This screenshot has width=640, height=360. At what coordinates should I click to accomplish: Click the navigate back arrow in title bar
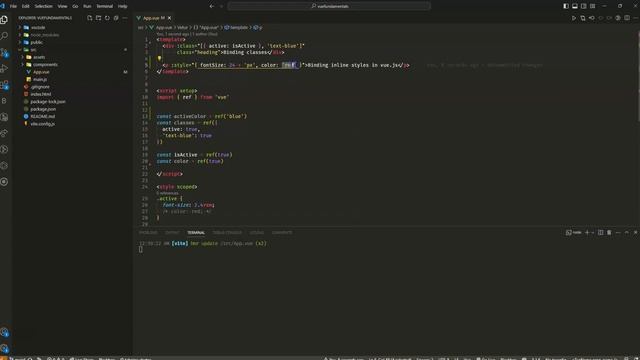pos(211,6)
